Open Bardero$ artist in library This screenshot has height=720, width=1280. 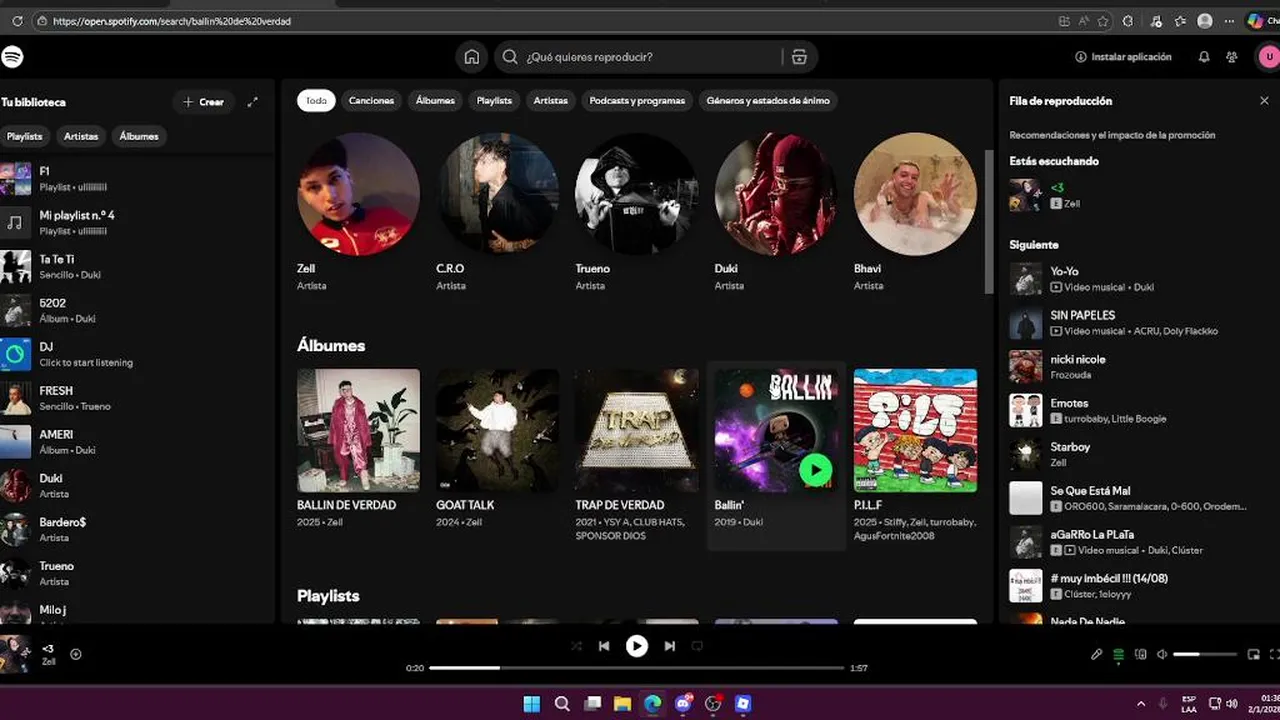[x=135, y=530]
